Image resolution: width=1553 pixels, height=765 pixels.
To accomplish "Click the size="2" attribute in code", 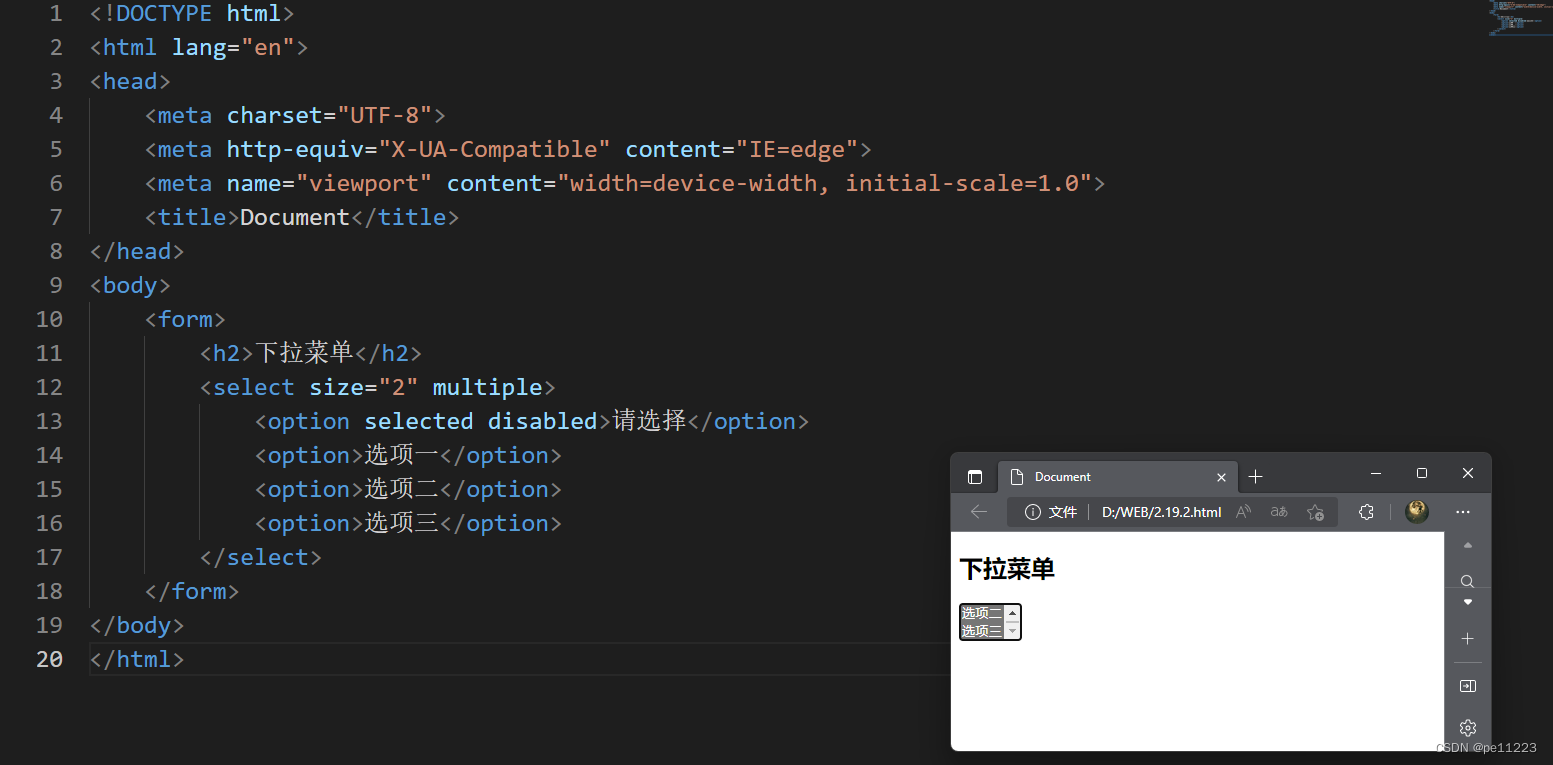I will (363, 388).
